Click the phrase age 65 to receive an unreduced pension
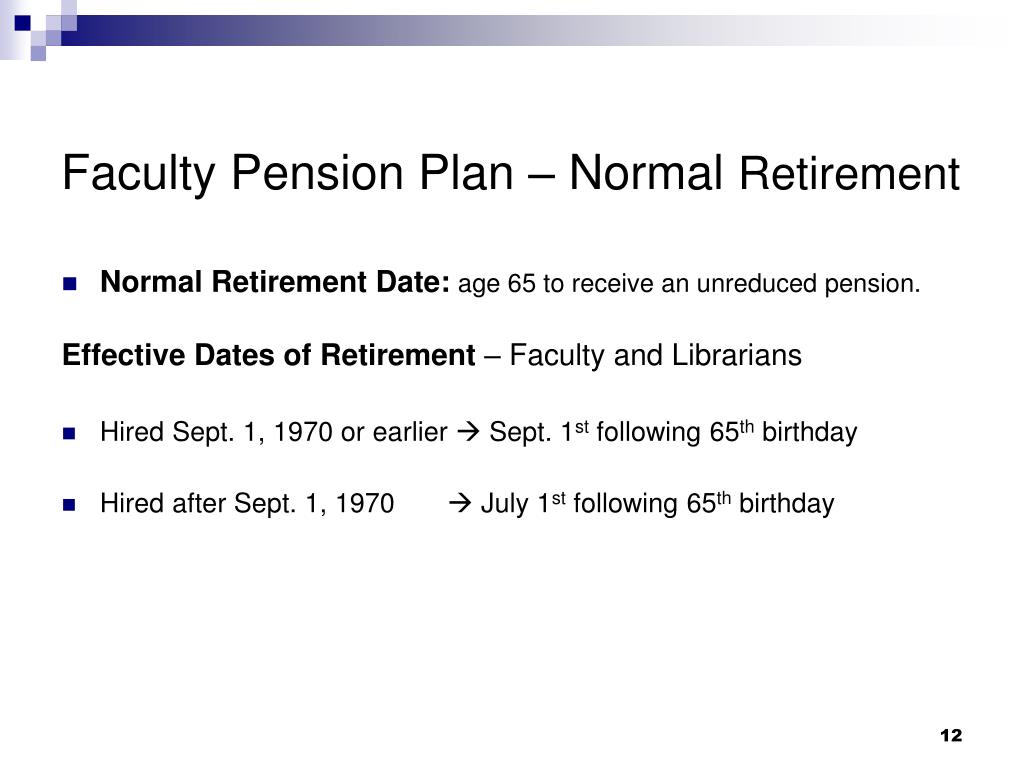Viewport: 1024px width, 768px height. pyautogui.click(x=689, y=284)
